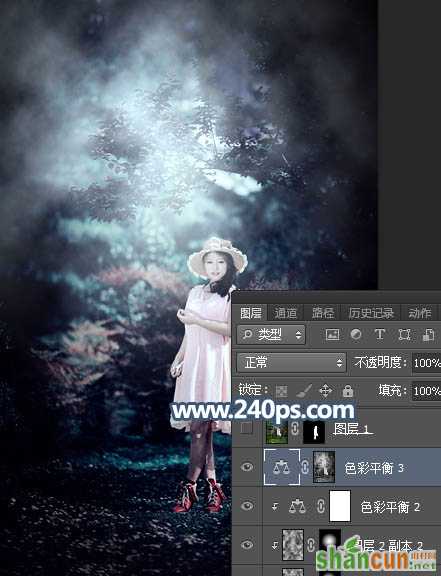The image size is (441, 576).
Task: Open the 正常 blend mode dropdown
Action: pyautogui.click(x=291, y=363)
